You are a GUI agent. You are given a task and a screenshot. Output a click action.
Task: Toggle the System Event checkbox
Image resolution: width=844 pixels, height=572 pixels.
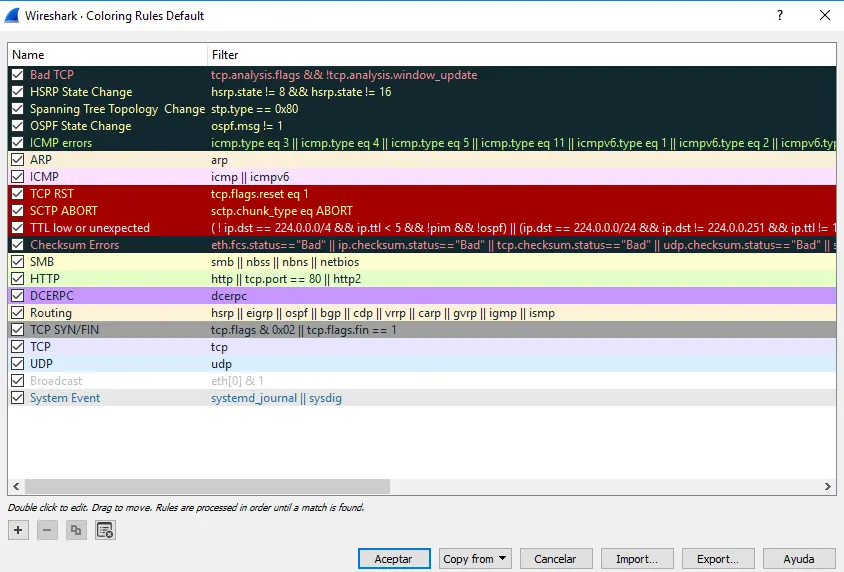pos(18,398)
